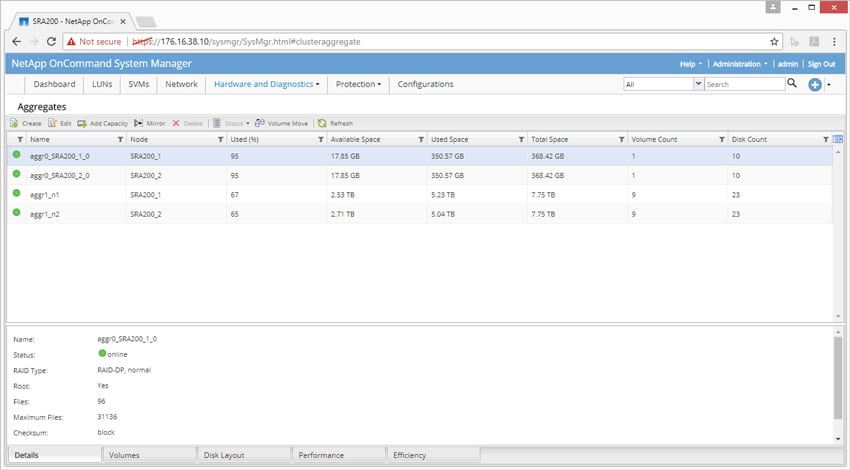Go to the Configurations tab
This screenshot has height=470, width=850.
426,84
